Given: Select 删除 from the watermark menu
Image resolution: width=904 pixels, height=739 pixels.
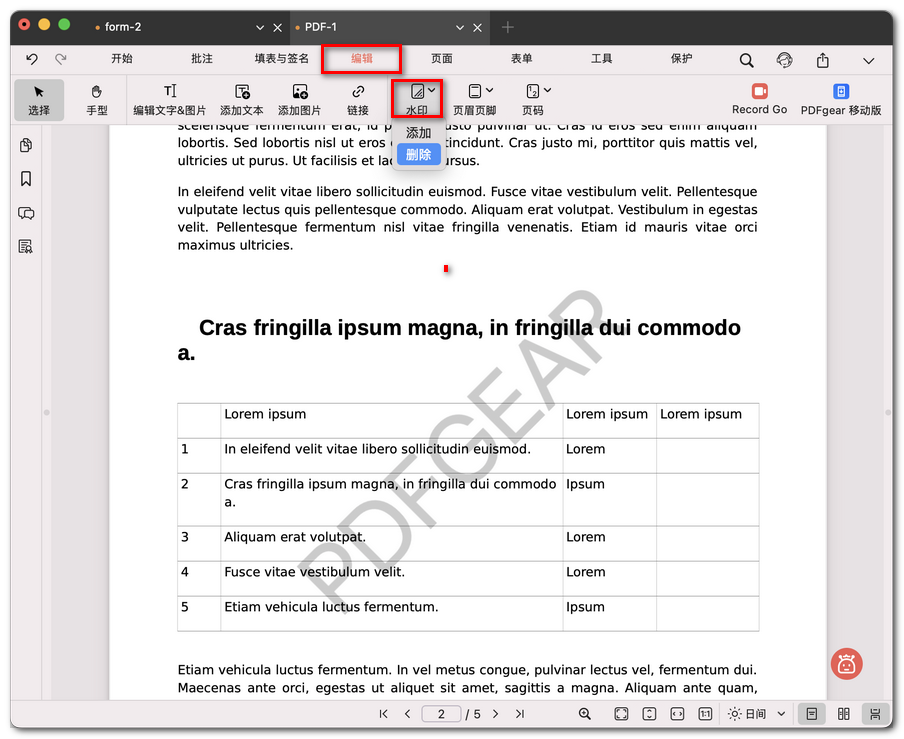Looking at the screenshot, I should click(x=418, y=154).
